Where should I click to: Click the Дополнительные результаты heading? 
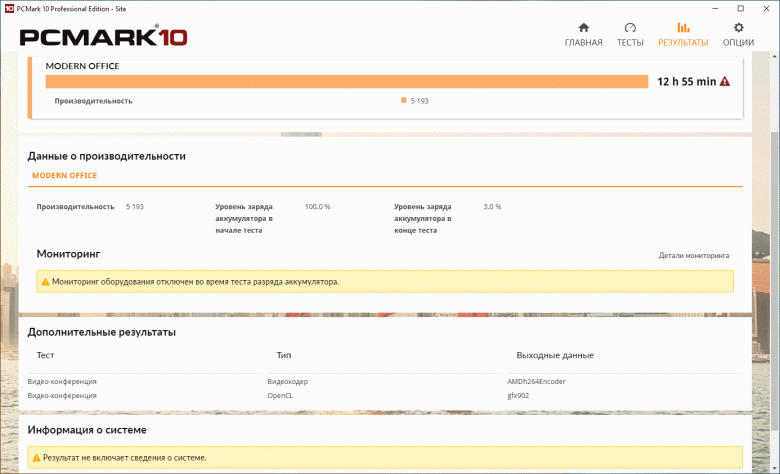point(101,332)
